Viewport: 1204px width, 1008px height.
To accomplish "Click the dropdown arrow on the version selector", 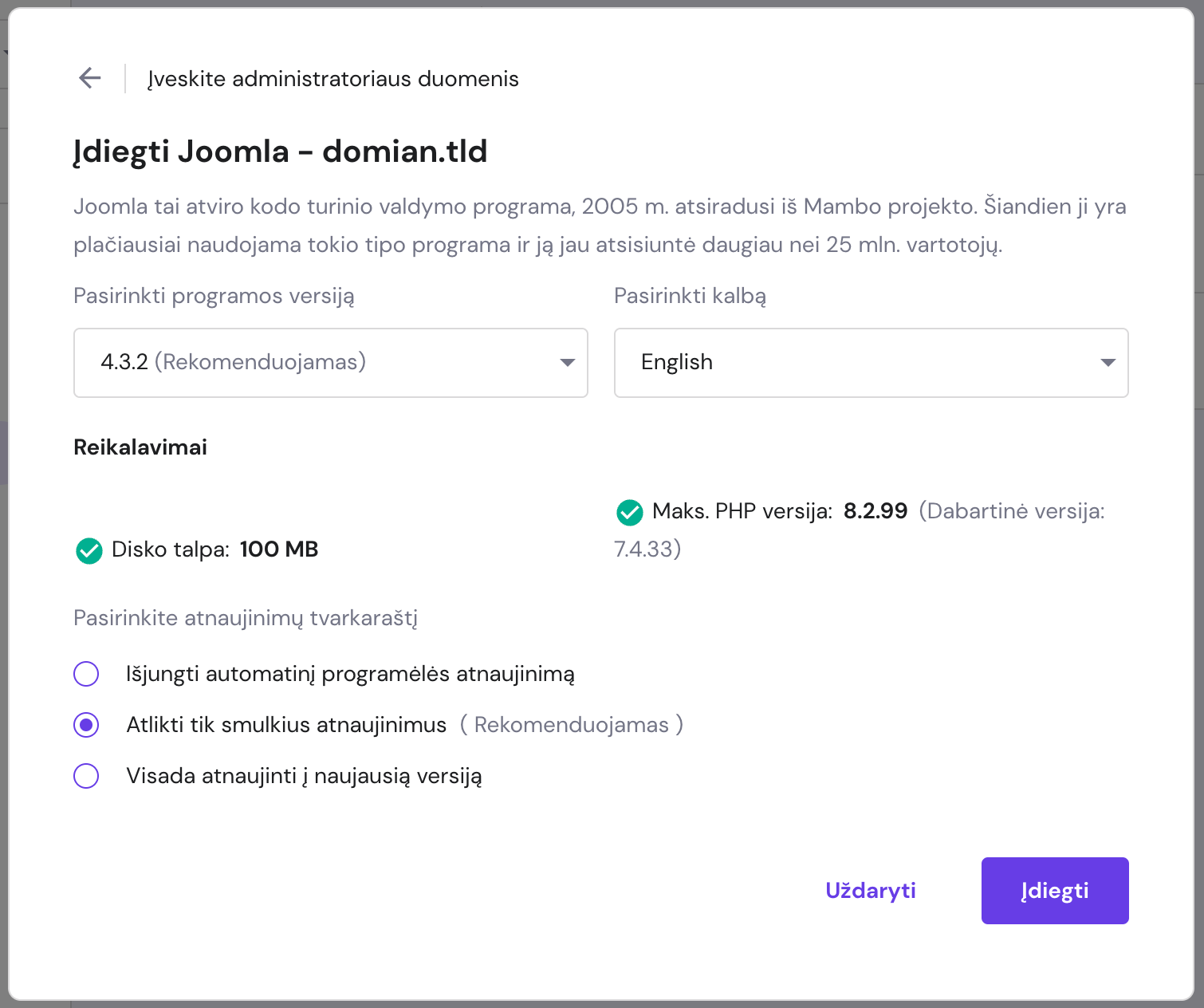I will pyautogui.click(x=567, y=362).
